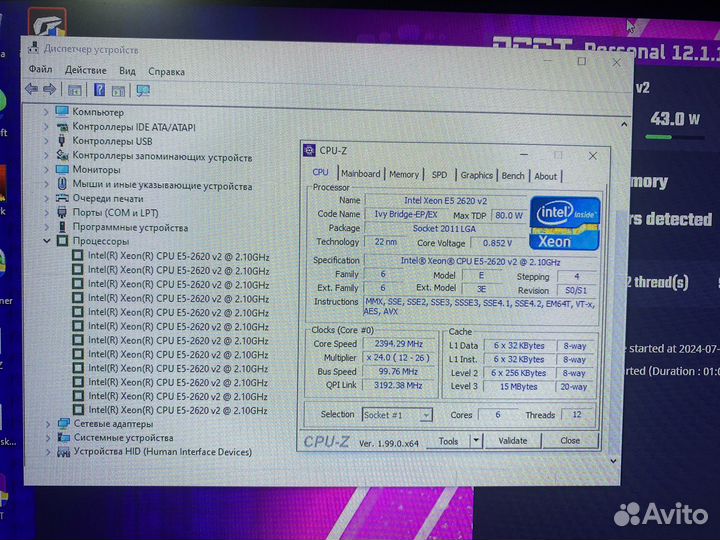Click the CPU-Z title bar app icon

point(310,150)
